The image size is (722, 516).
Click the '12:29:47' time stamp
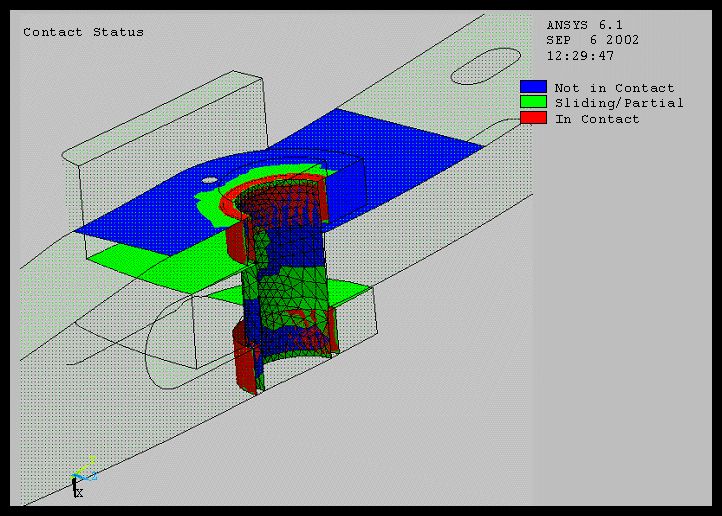[x=580, y=56]
